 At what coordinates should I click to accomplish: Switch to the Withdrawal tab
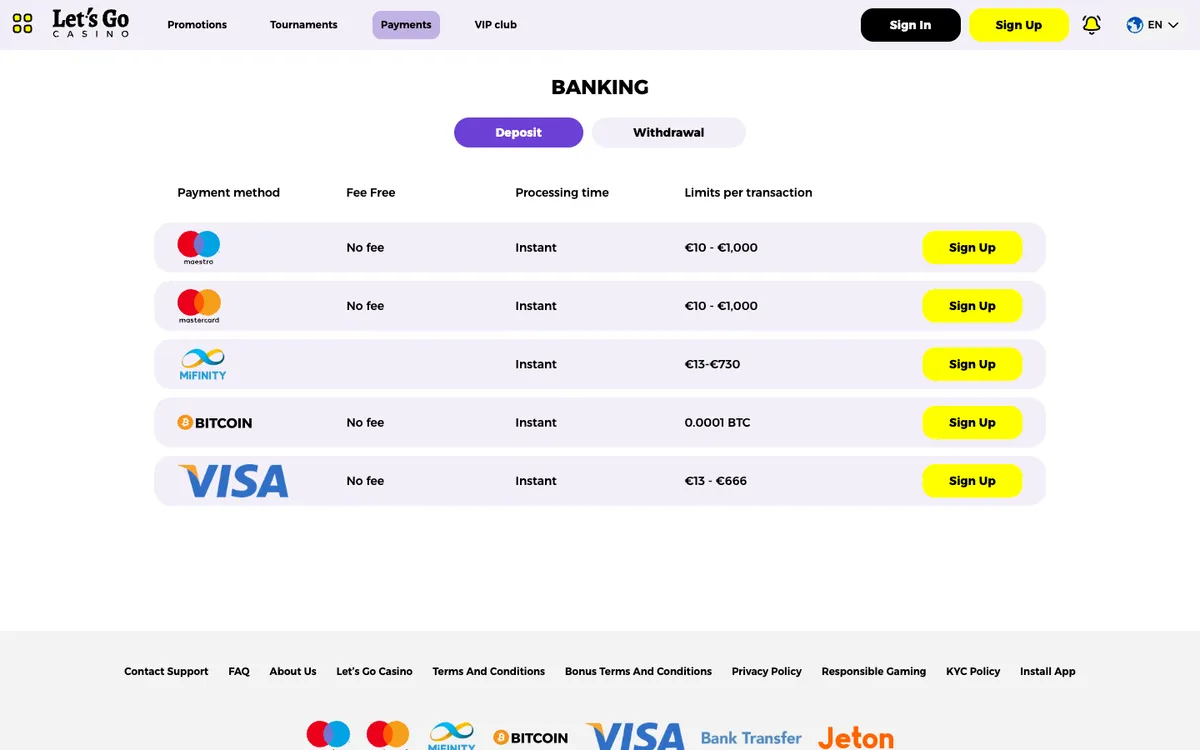pos(669,132)
